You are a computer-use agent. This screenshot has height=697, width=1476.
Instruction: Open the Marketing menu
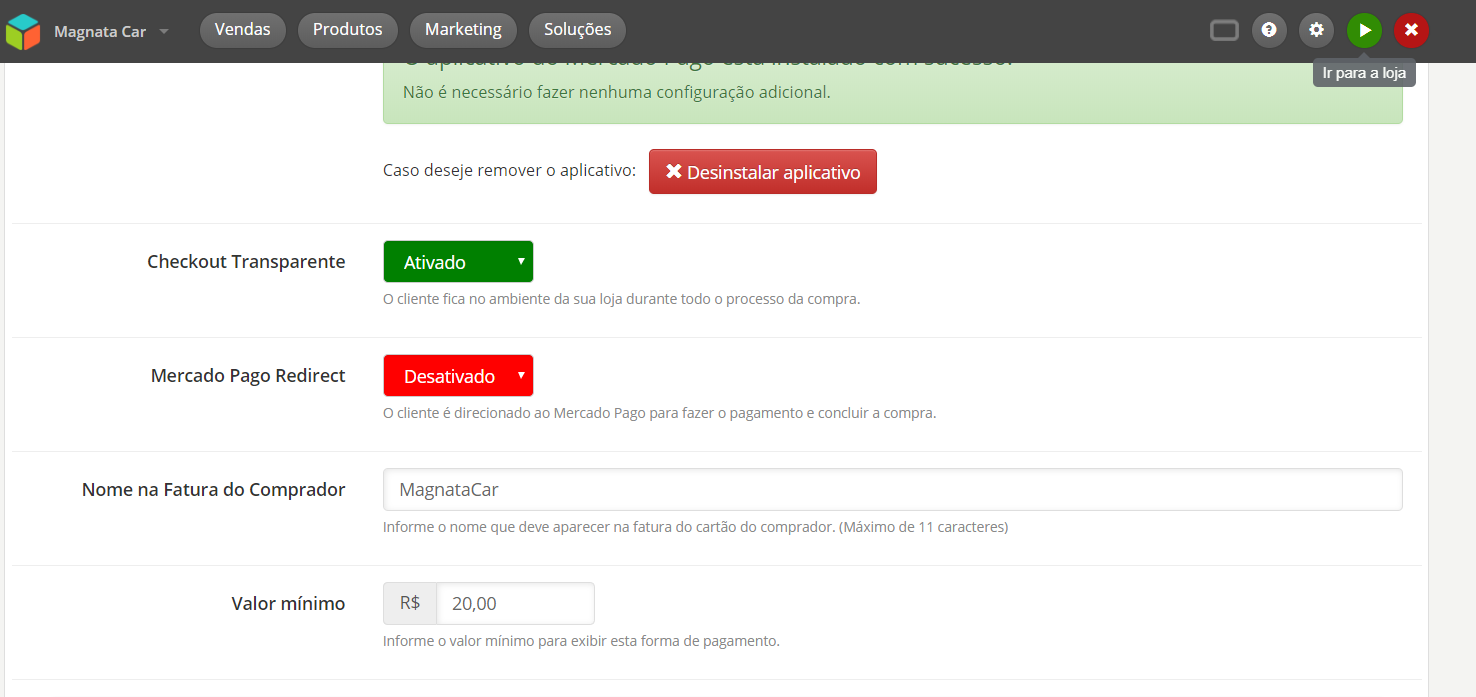(463, 30)
